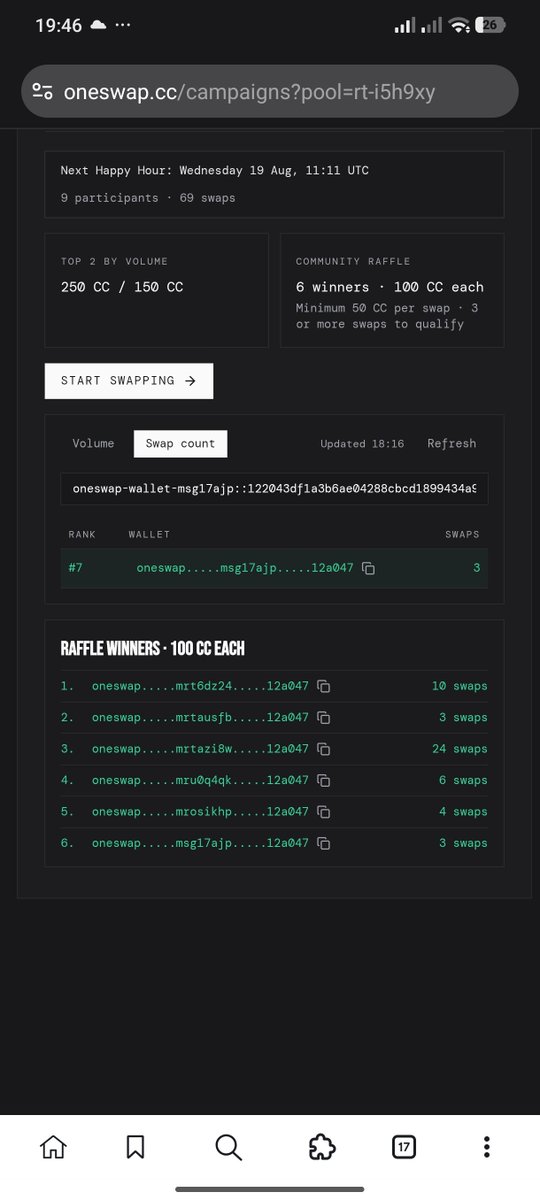Click the SWAPS column header

(x=462, y=535)
